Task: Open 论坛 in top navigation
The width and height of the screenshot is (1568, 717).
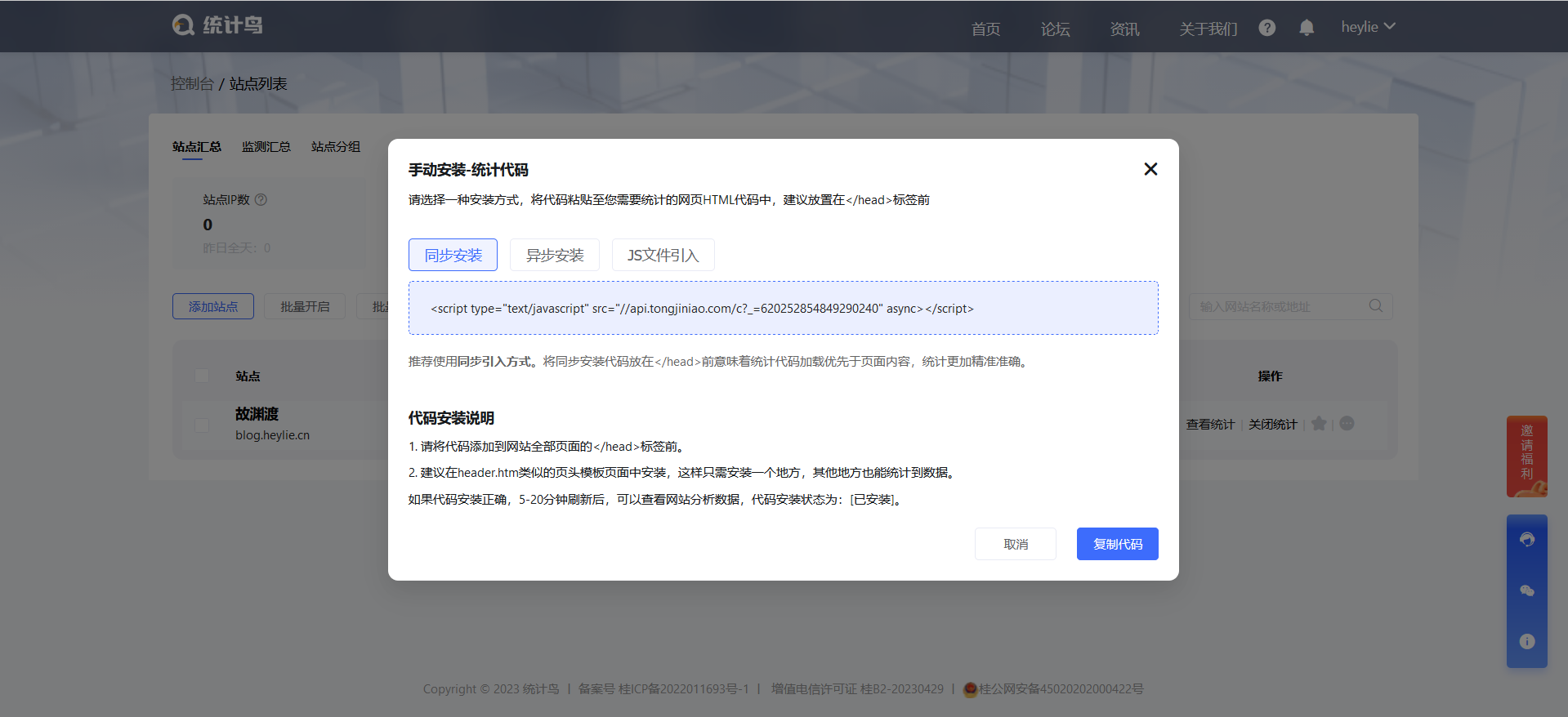Action: 1055,29
